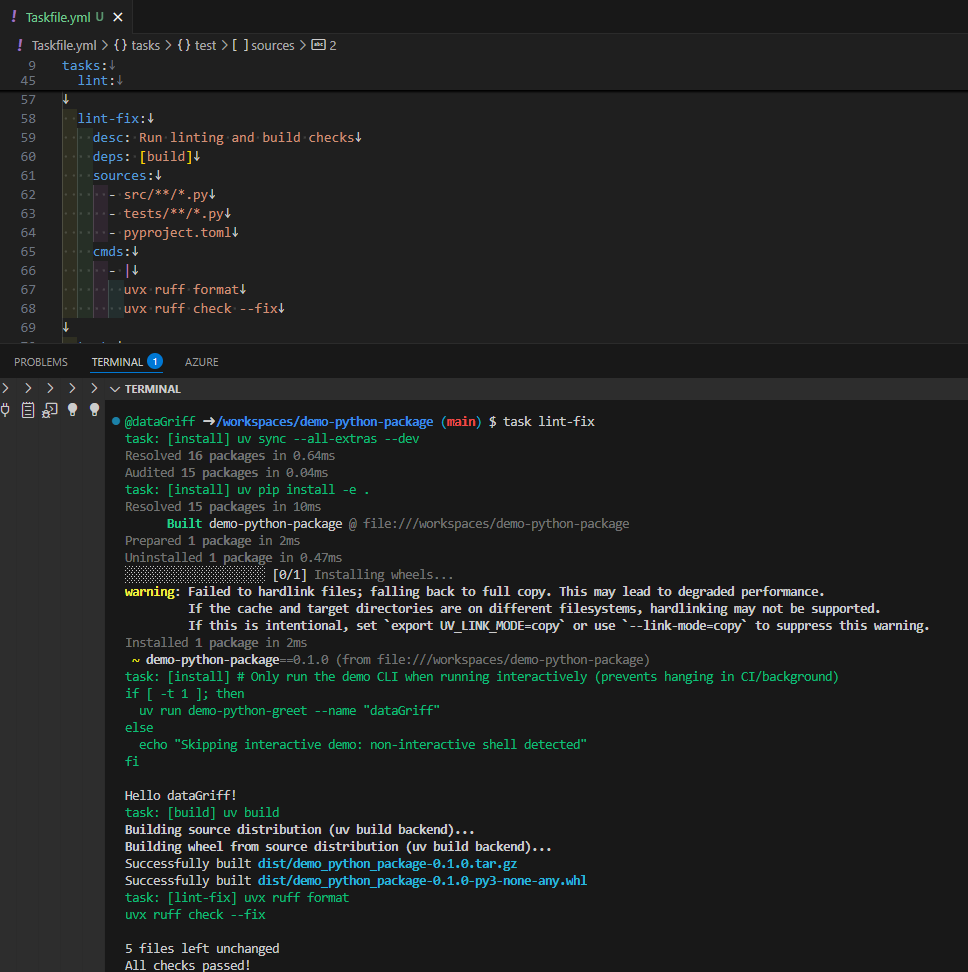
Task: Click the yellow 'warning:' label in terminal output
Action: [x=152, y=592]
